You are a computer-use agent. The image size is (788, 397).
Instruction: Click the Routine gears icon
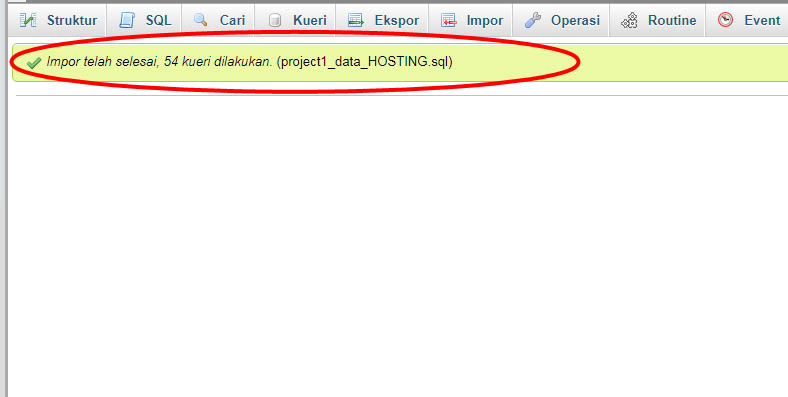[629, 20]
